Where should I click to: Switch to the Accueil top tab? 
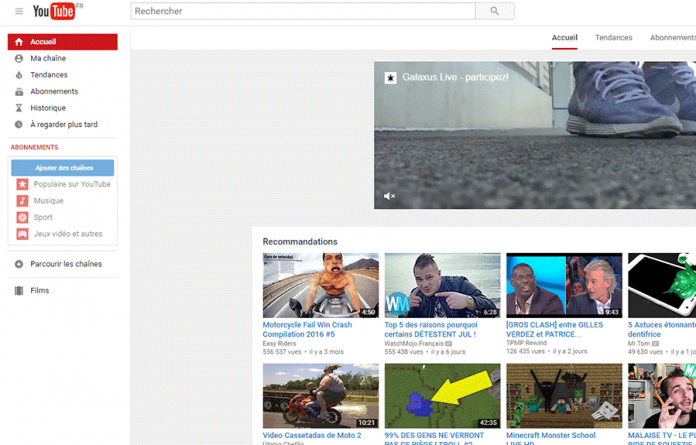click(565, 38)
